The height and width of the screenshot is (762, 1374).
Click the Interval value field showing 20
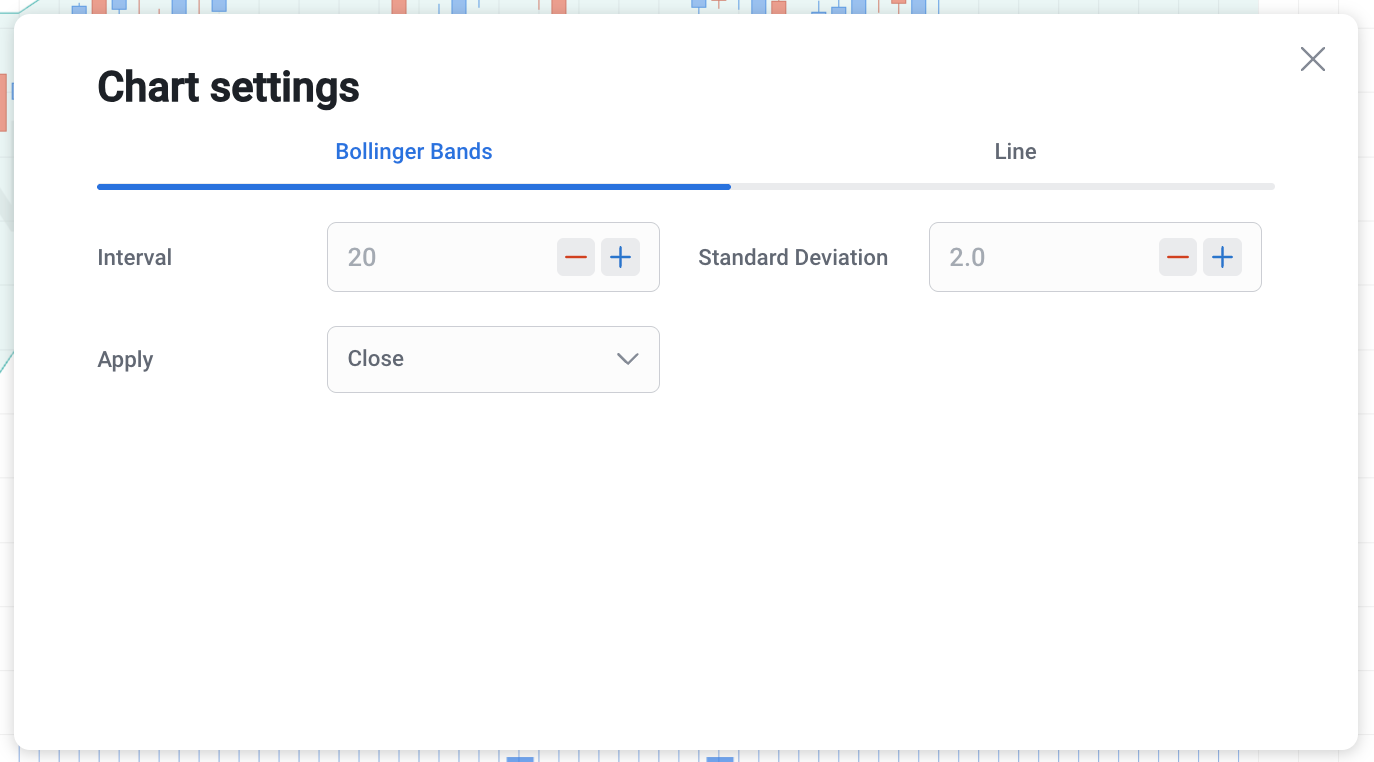coord(440,257)
